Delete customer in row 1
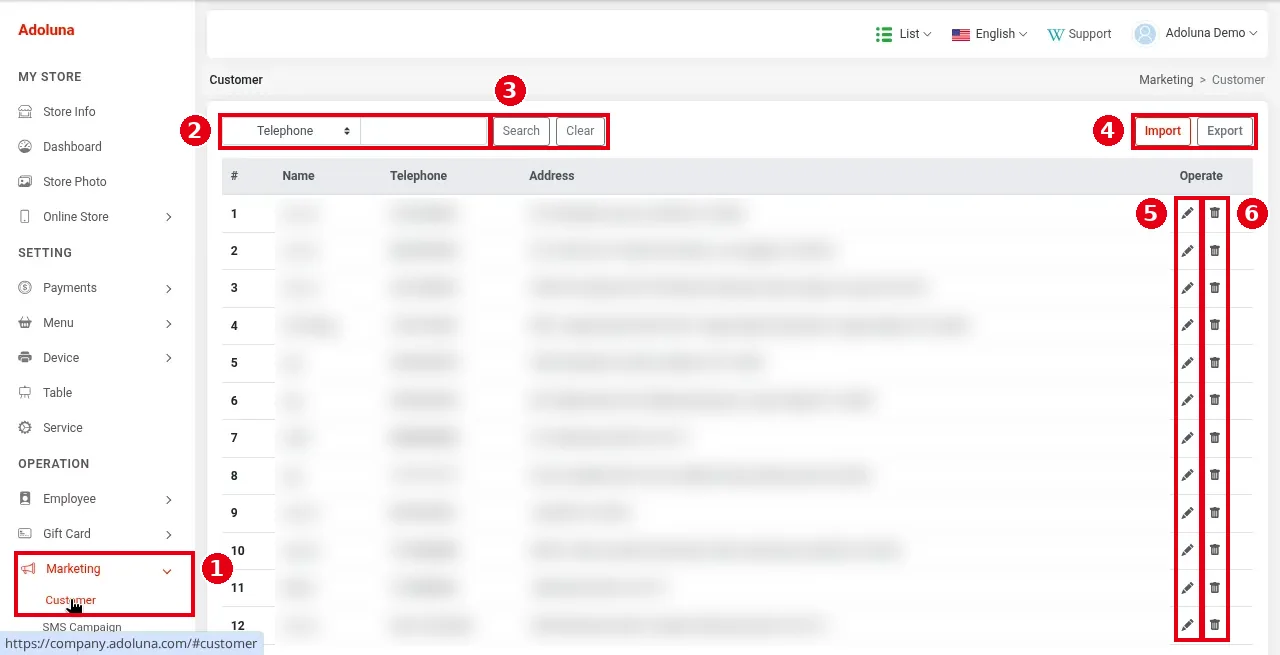This screenshot has height=655, width=1280. click(x=1215, y=212)
